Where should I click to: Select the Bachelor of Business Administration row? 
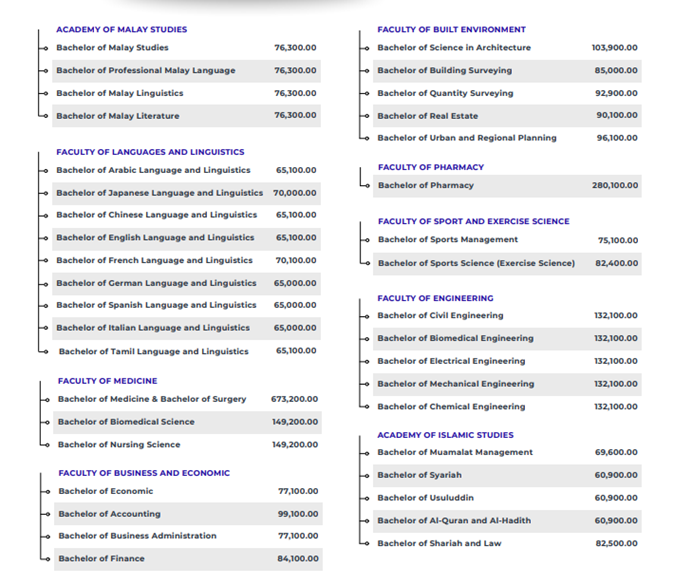pos(188,536)
